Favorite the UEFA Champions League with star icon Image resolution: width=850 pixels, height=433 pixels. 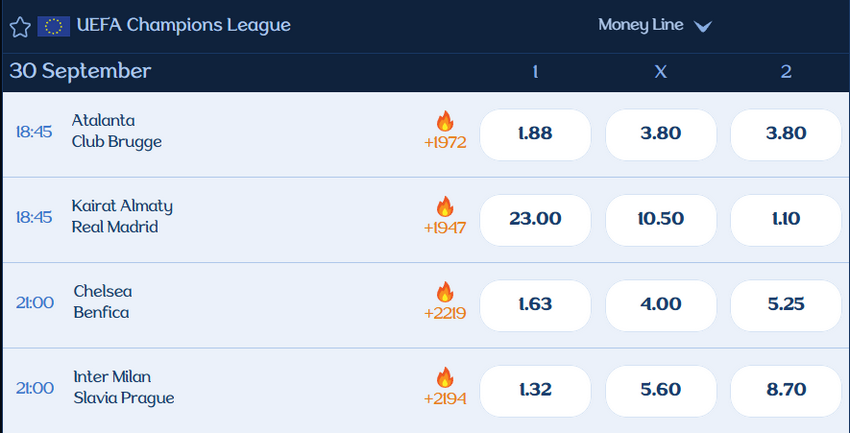pyautogui.click(x=20, y=26)
